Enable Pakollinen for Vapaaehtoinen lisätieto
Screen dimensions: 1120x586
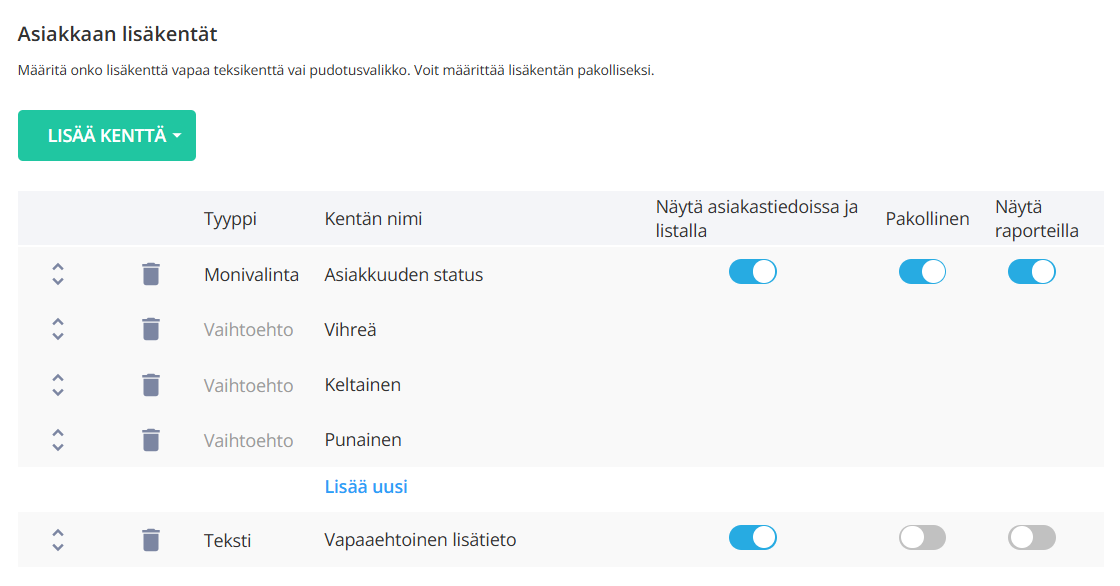click(922, 537)
